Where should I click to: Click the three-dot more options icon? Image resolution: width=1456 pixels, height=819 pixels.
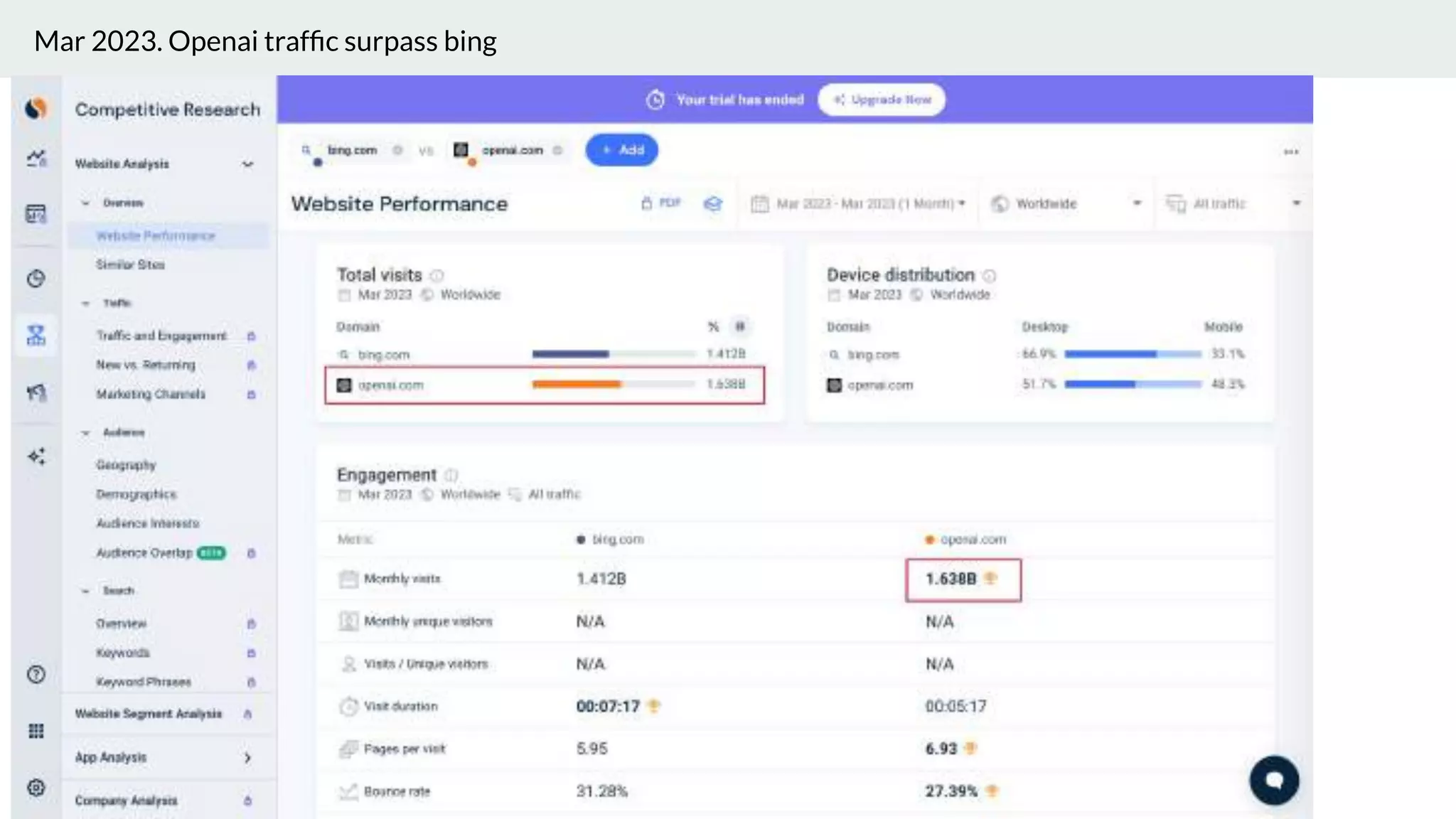point(1291,151)
